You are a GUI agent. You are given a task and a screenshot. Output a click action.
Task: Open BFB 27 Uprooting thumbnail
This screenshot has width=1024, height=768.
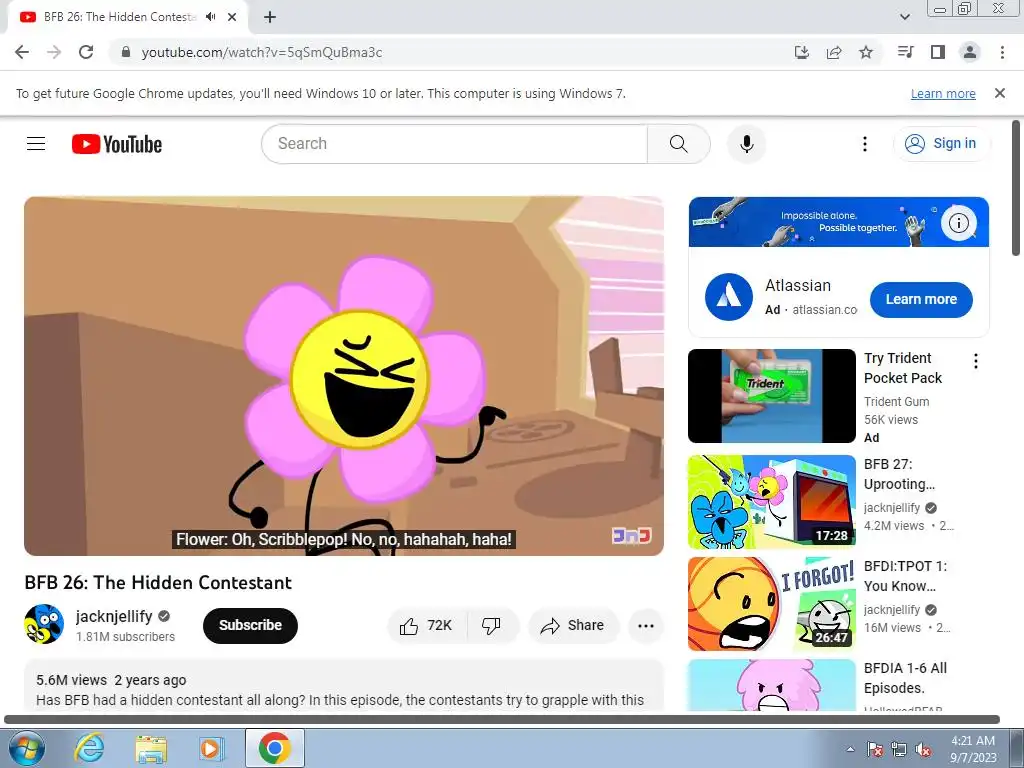771,502
